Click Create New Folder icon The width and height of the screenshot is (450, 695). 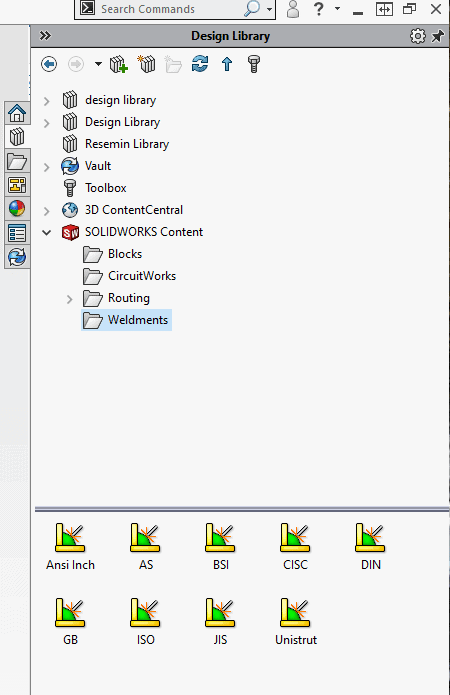(x=173, y=64)
